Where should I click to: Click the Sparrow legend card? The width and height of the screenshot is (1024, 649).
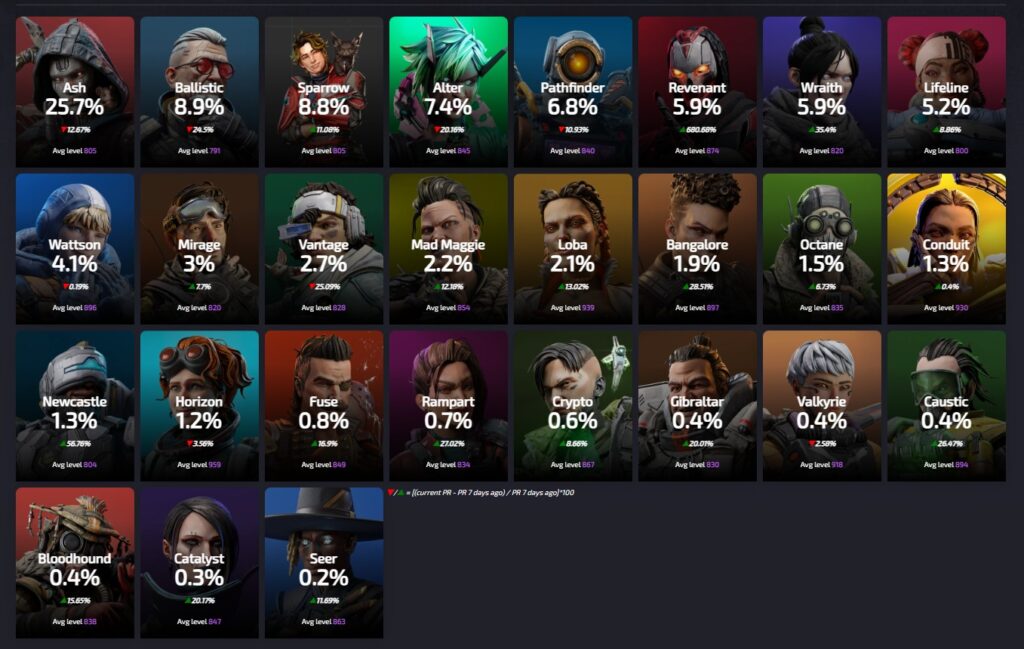pyautogui.click(x=324, y=92)
